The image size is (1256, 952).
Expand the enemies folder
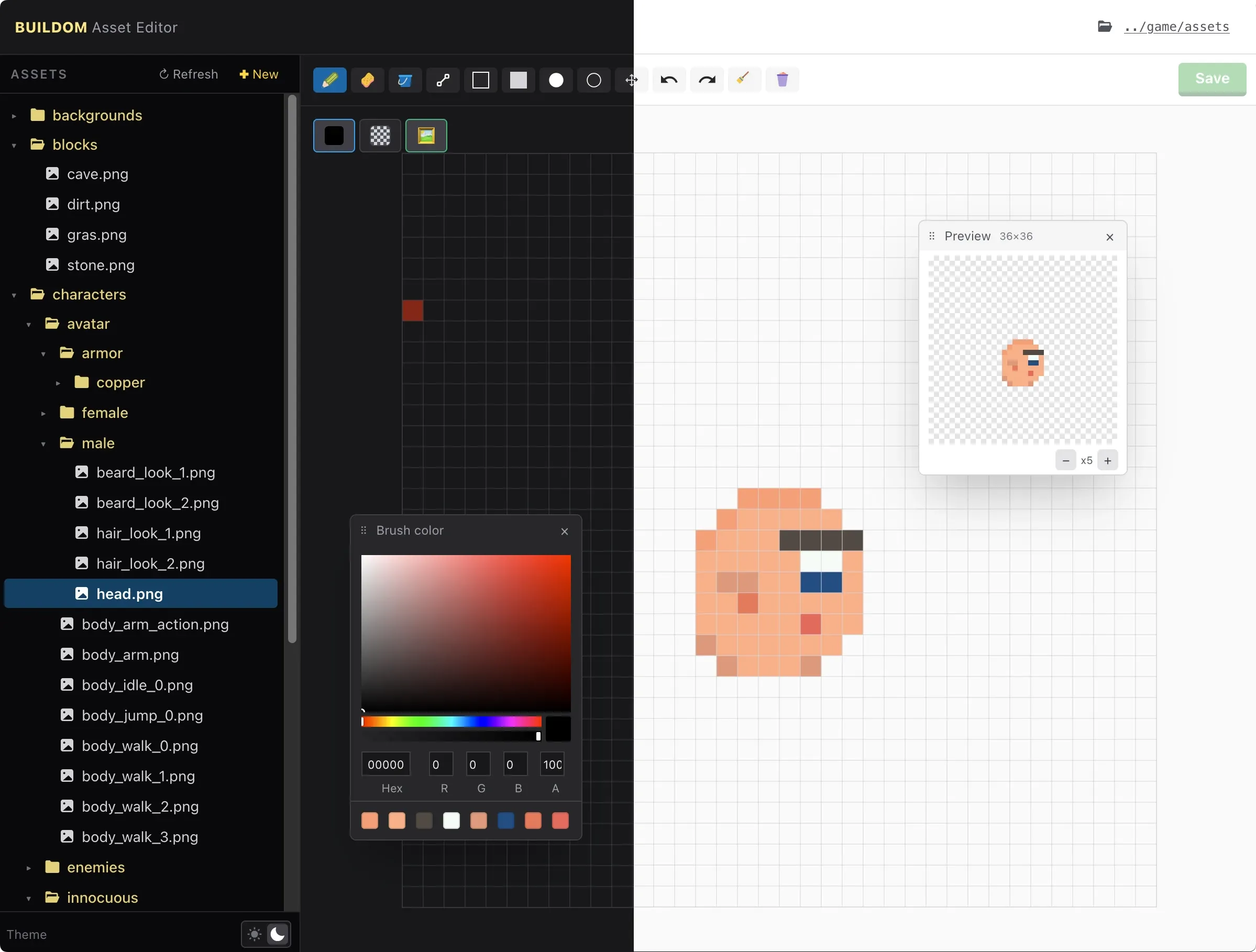pos(29,868)
